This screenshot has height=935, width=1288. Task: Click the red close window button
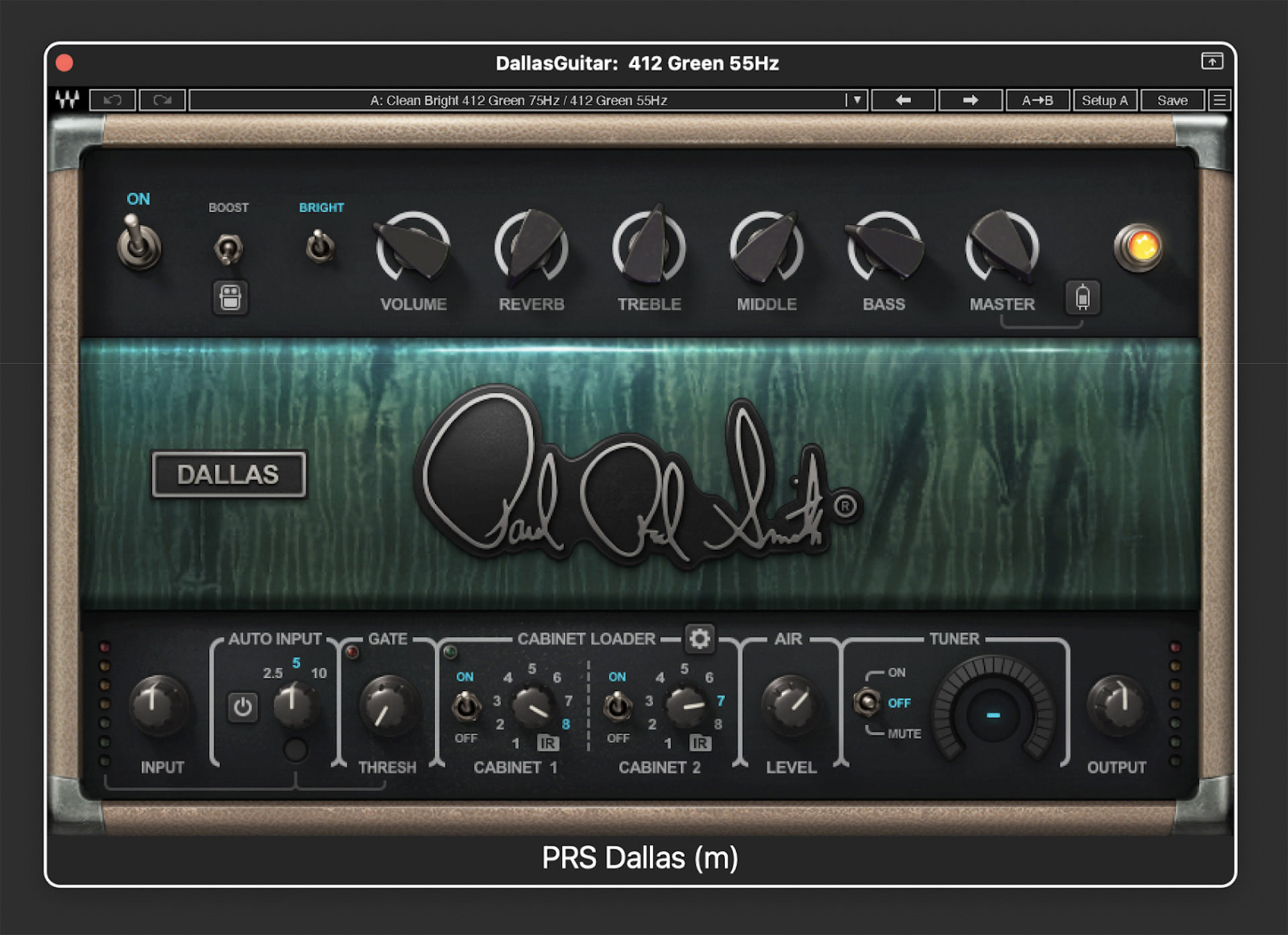[x=64, y=62]
